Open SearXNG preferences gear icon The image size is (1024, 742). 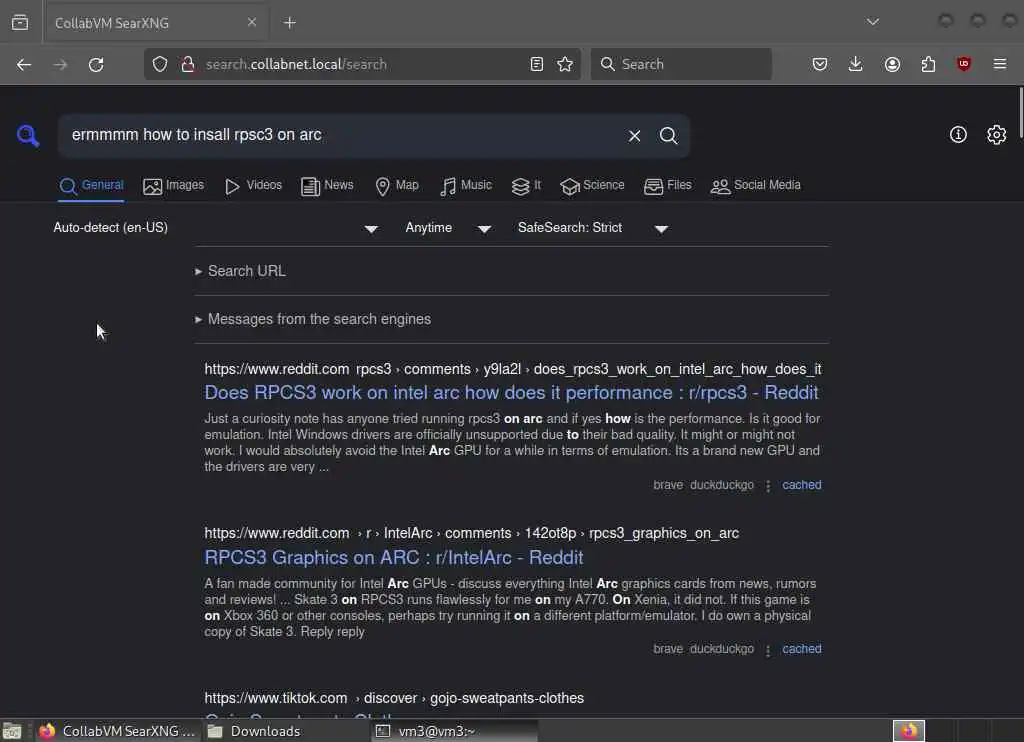[997, 135]
